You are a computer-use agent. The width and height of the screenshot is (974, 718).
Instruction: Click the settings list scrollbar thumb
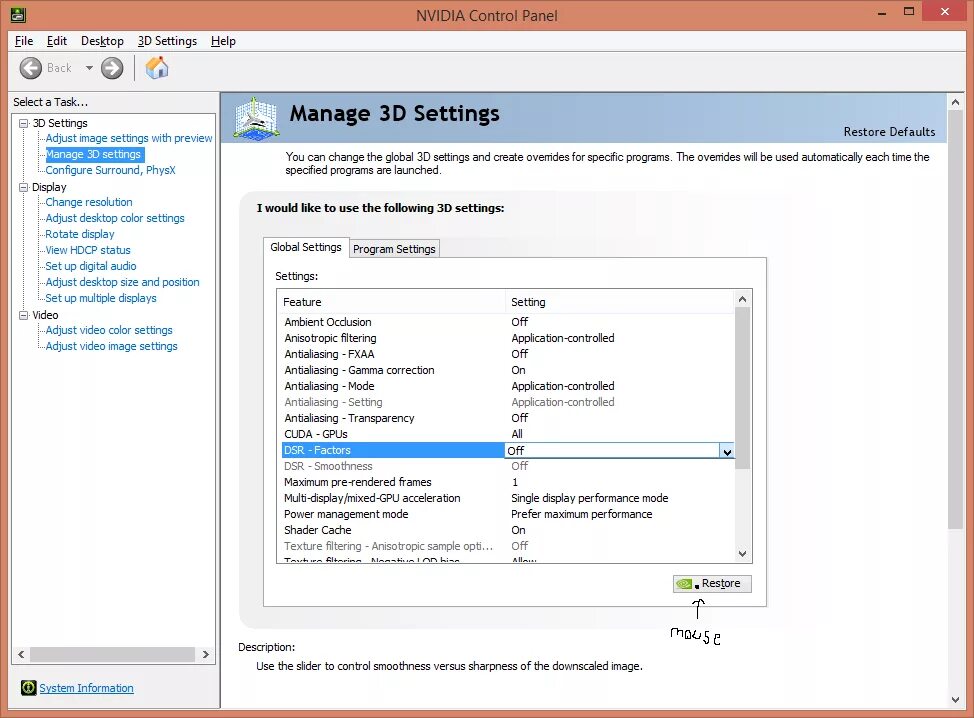tap(742, 388)
